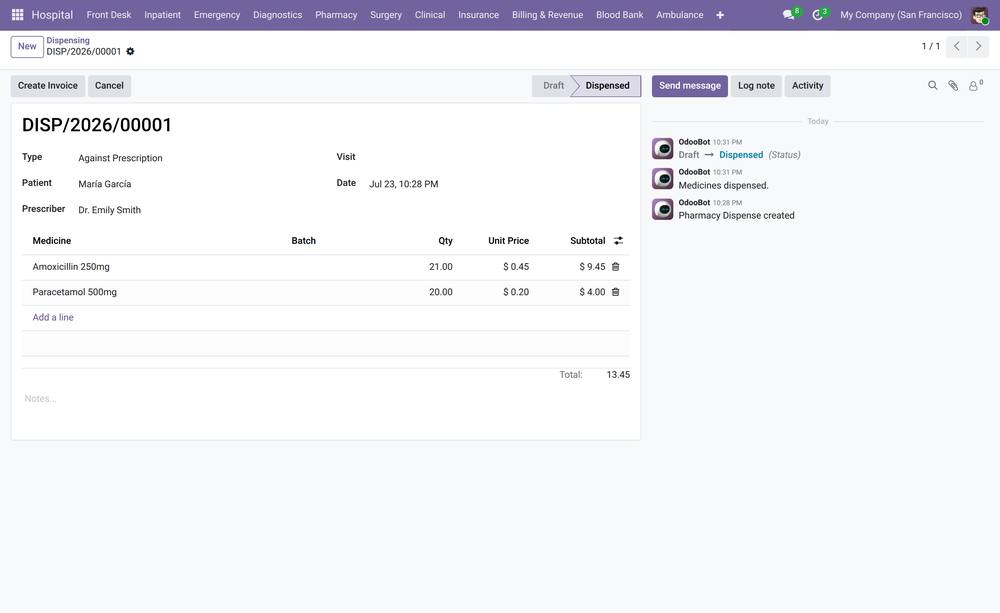Open the Clinical menu
The height and width of the screenshot is (613, 1000).
tap(430, 15)
